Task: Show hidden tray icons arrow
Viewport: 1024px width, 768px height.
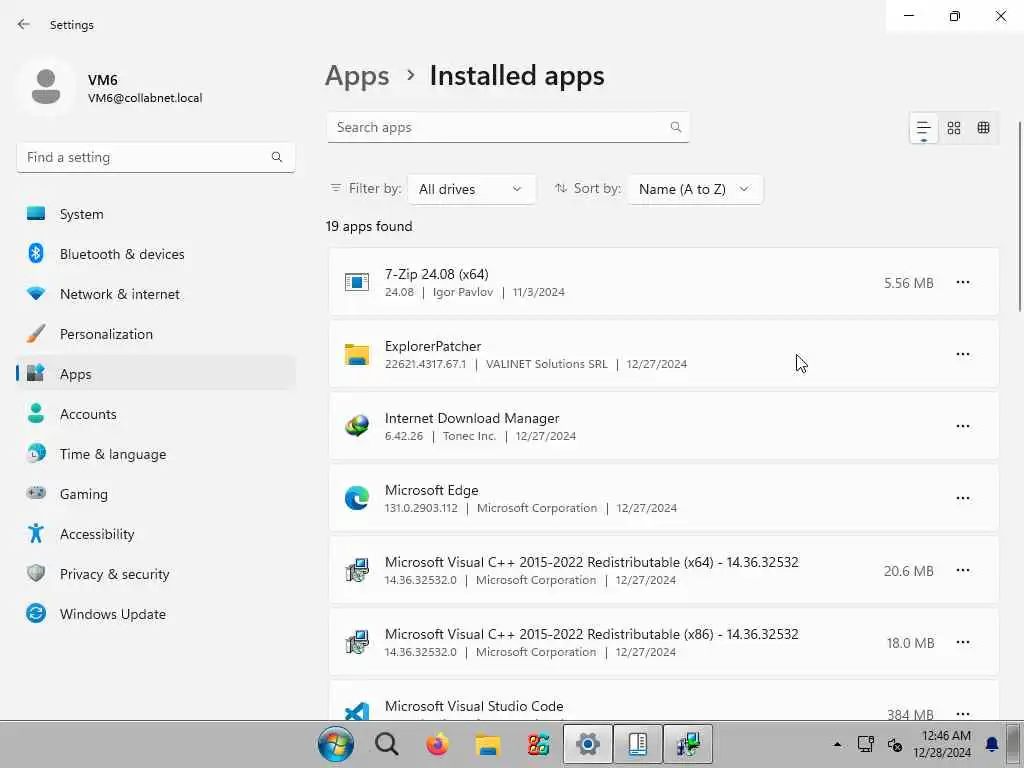Action: click(x=837, y=744)
